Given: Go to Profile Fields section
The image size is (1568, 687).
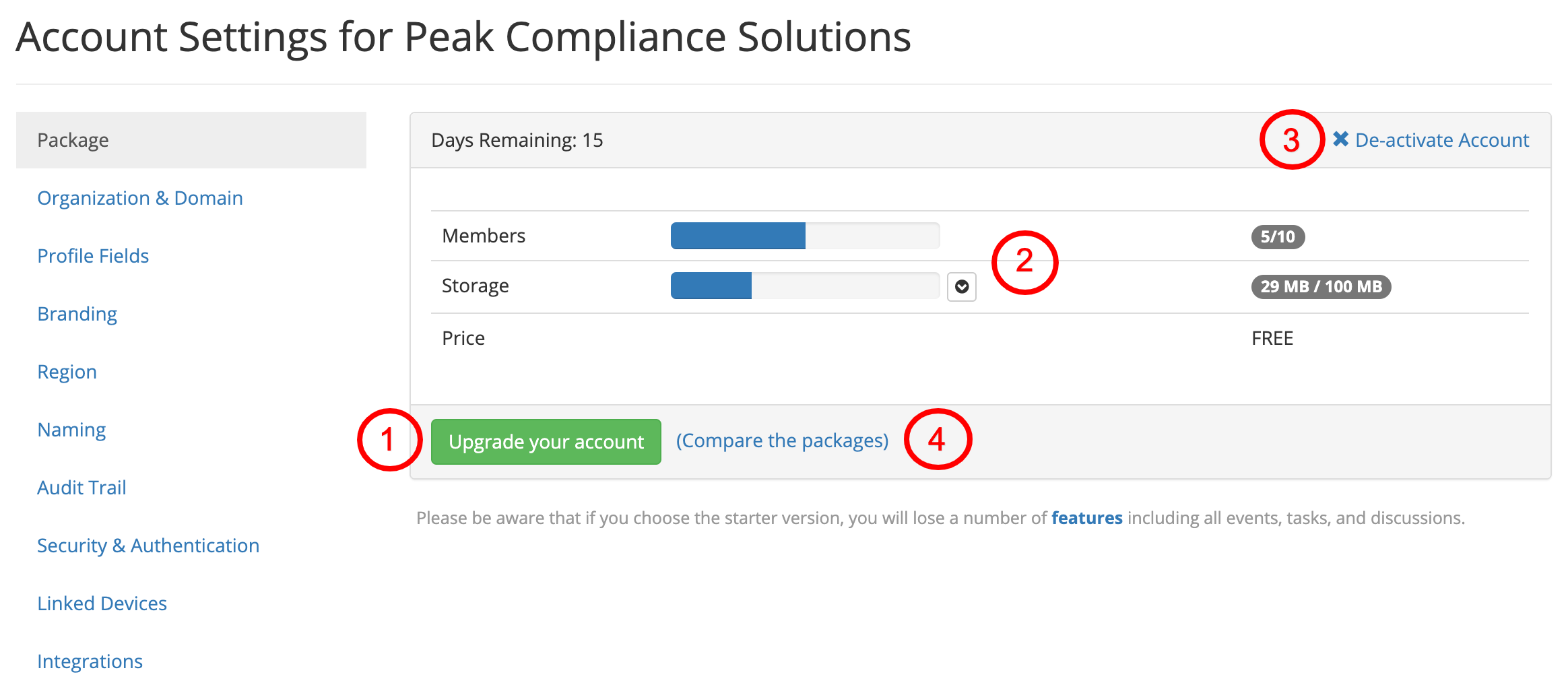Looking at the screenshot, I should [93, 256].
